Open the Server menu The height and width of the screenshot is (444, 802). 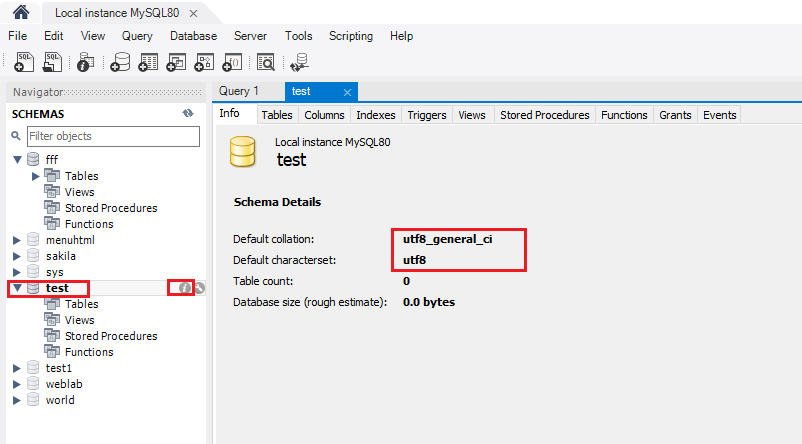(x=250, y=36)
